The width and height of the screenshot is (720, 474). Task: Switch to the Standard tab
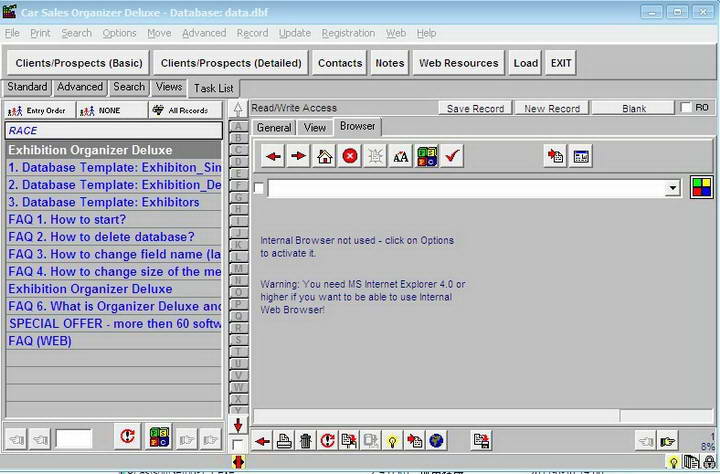point(27,87)
